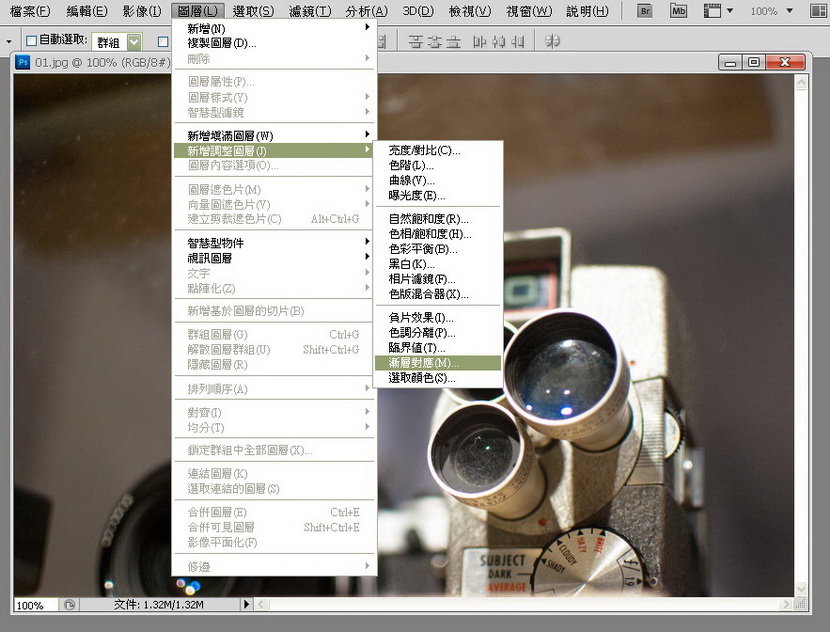Open the 濾鏡(T) menu
The height and width of the screenshot is (632, 830).
tap(309, 11)
